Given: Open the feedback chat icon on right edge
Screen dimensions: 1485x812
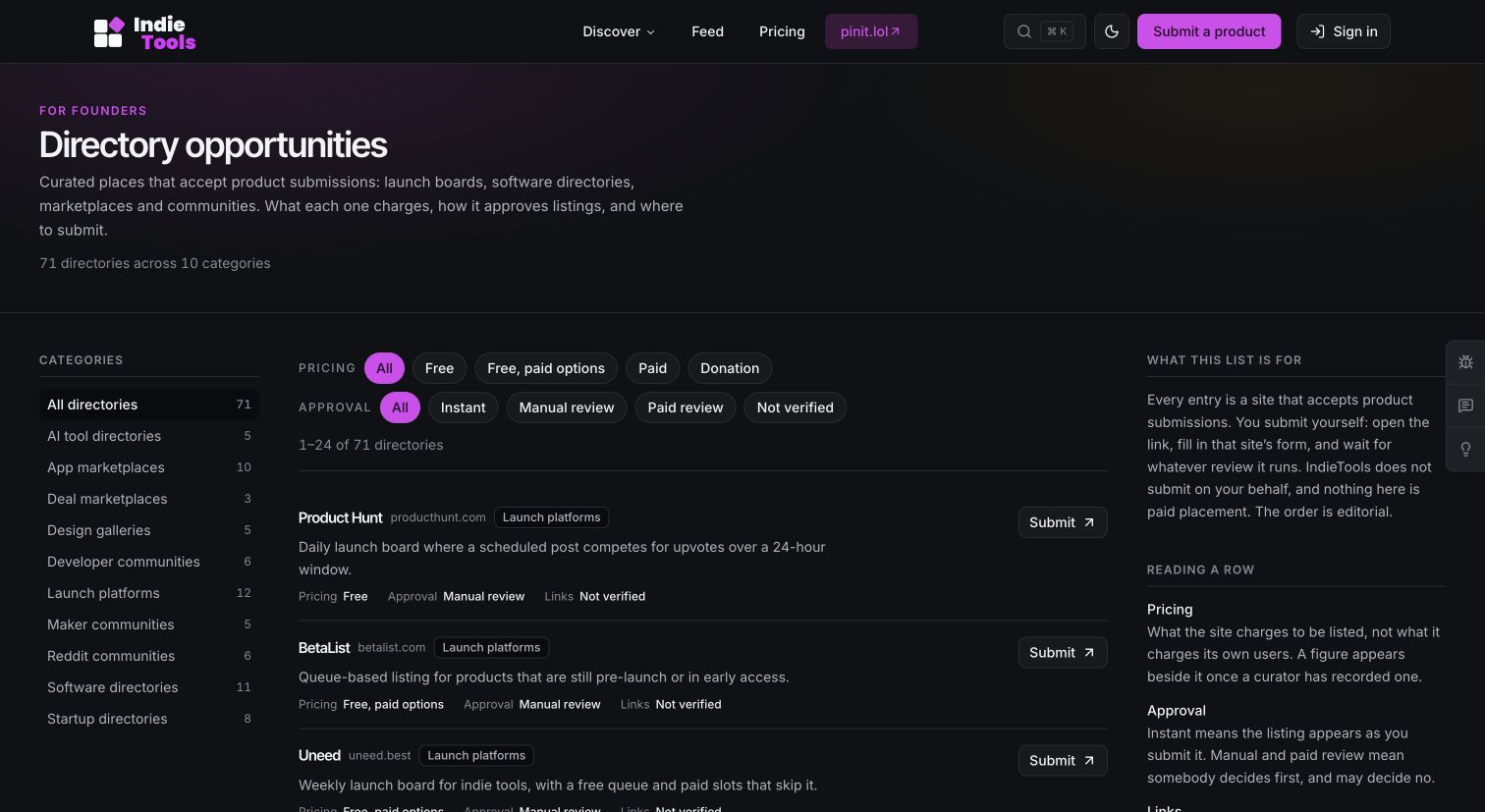Looking at the screenshot, I should tap(1465, 406).
